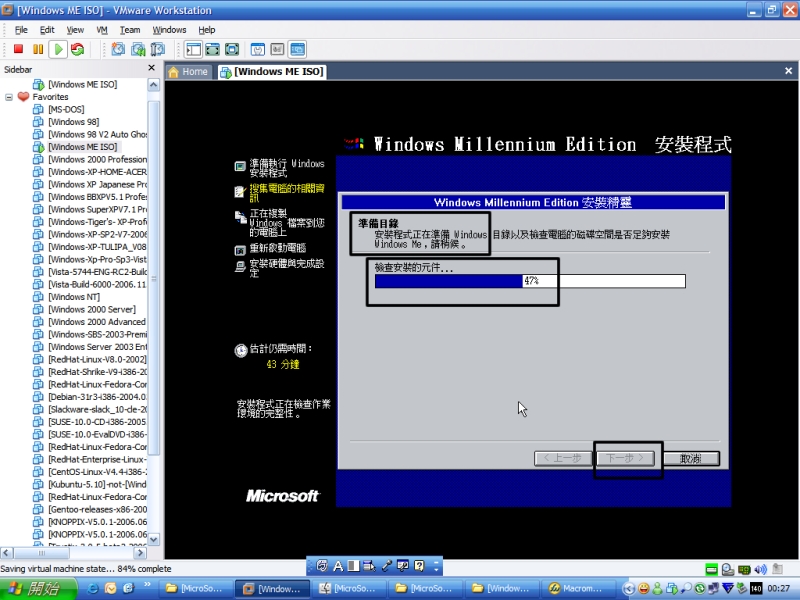800x600 pixels.
Task: Open the Help menu
Action: 207,30
